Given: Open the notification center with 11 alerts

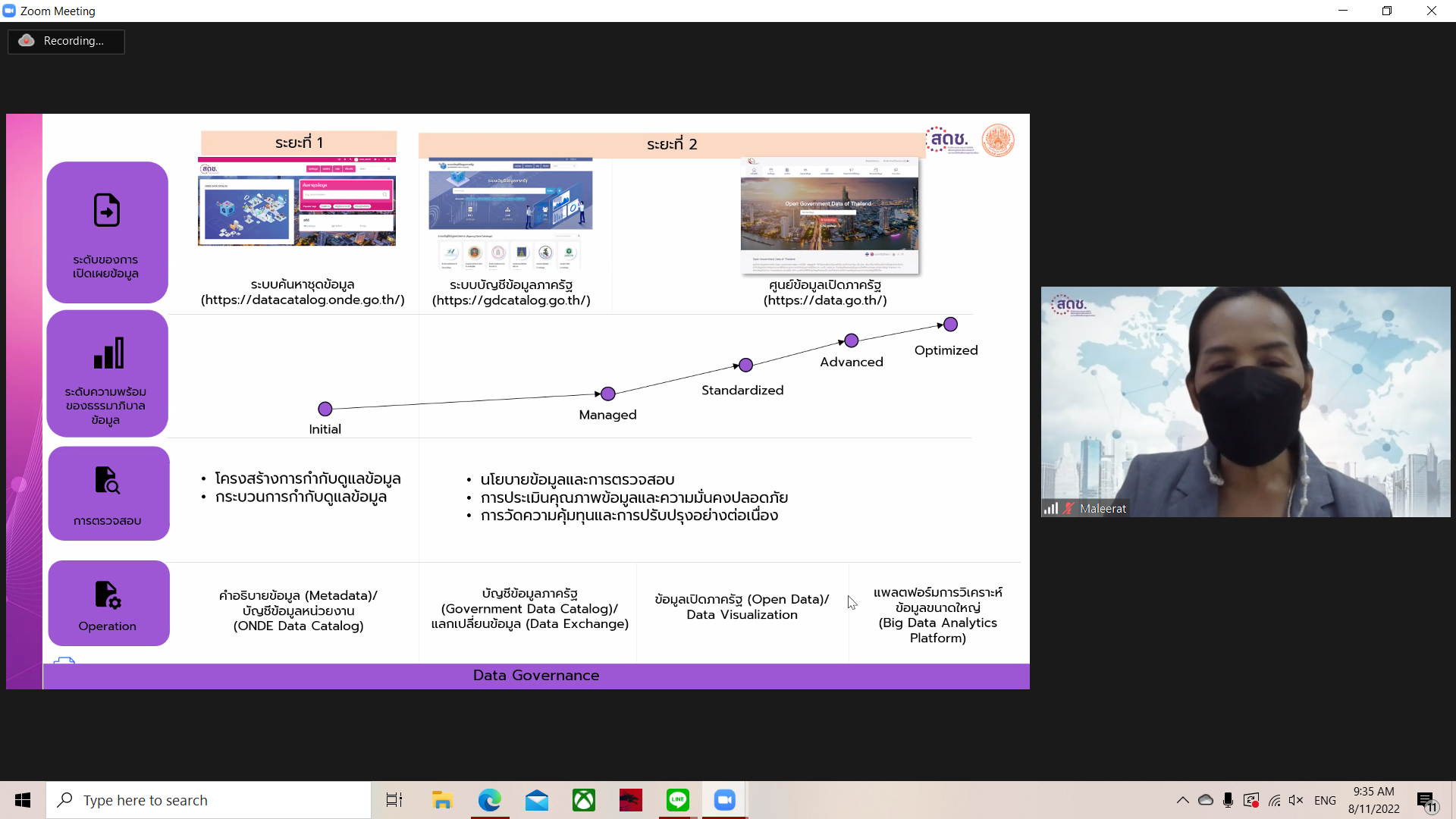Looking at the screenshot, I should pos(1426,800).
